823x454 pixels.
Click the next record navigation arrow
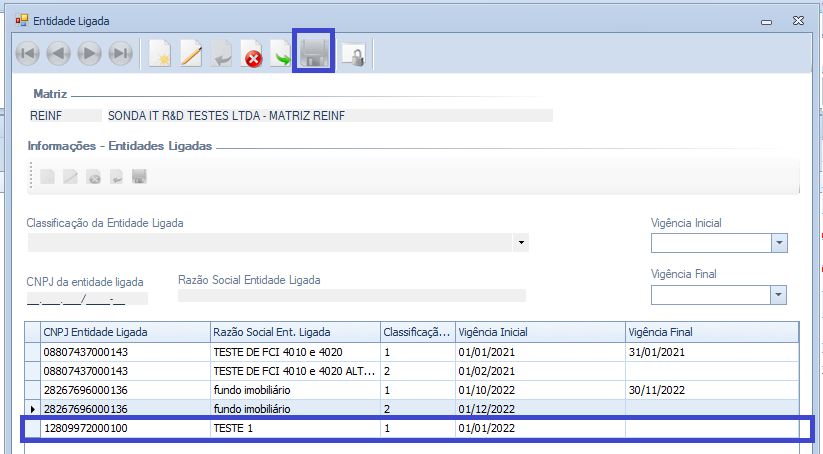coord(89,54)
